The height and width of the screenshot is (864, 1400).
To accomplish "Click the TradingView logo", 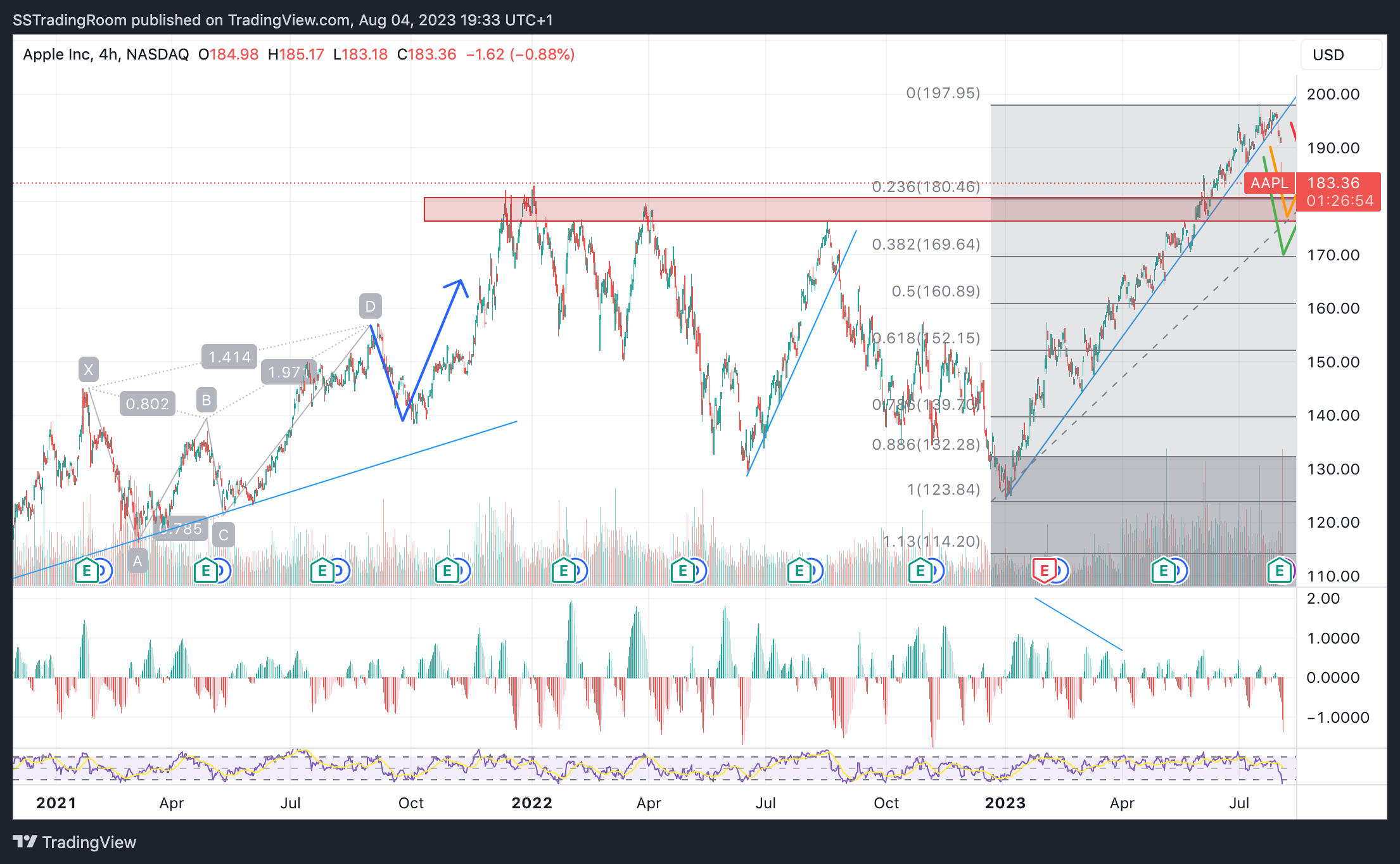I will pos(75,842).
